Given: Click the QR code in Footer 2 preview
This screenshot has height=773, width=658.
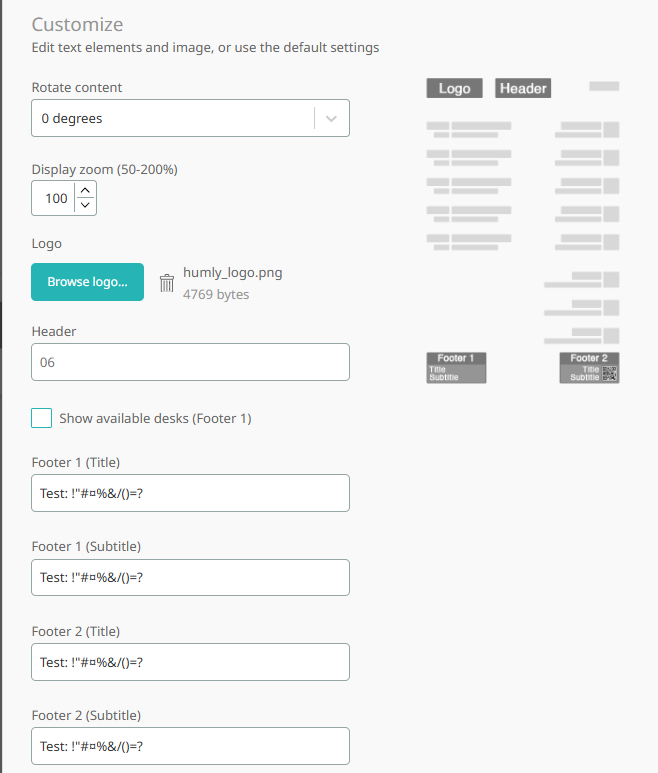Looking at the screenshot, I should point(610,374).
